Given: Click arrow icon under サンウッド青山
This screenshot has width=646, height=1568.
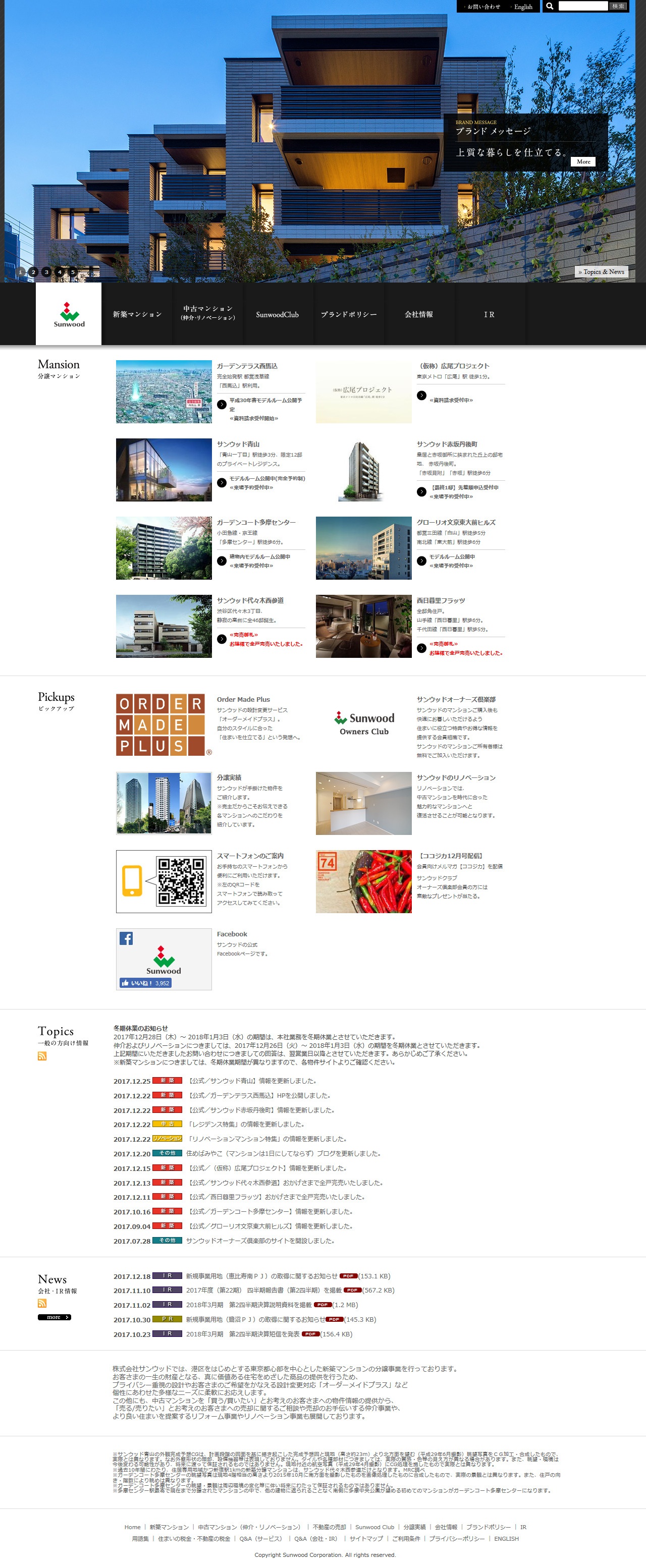Looking at the screenshot, I should (x=222, y=483).
